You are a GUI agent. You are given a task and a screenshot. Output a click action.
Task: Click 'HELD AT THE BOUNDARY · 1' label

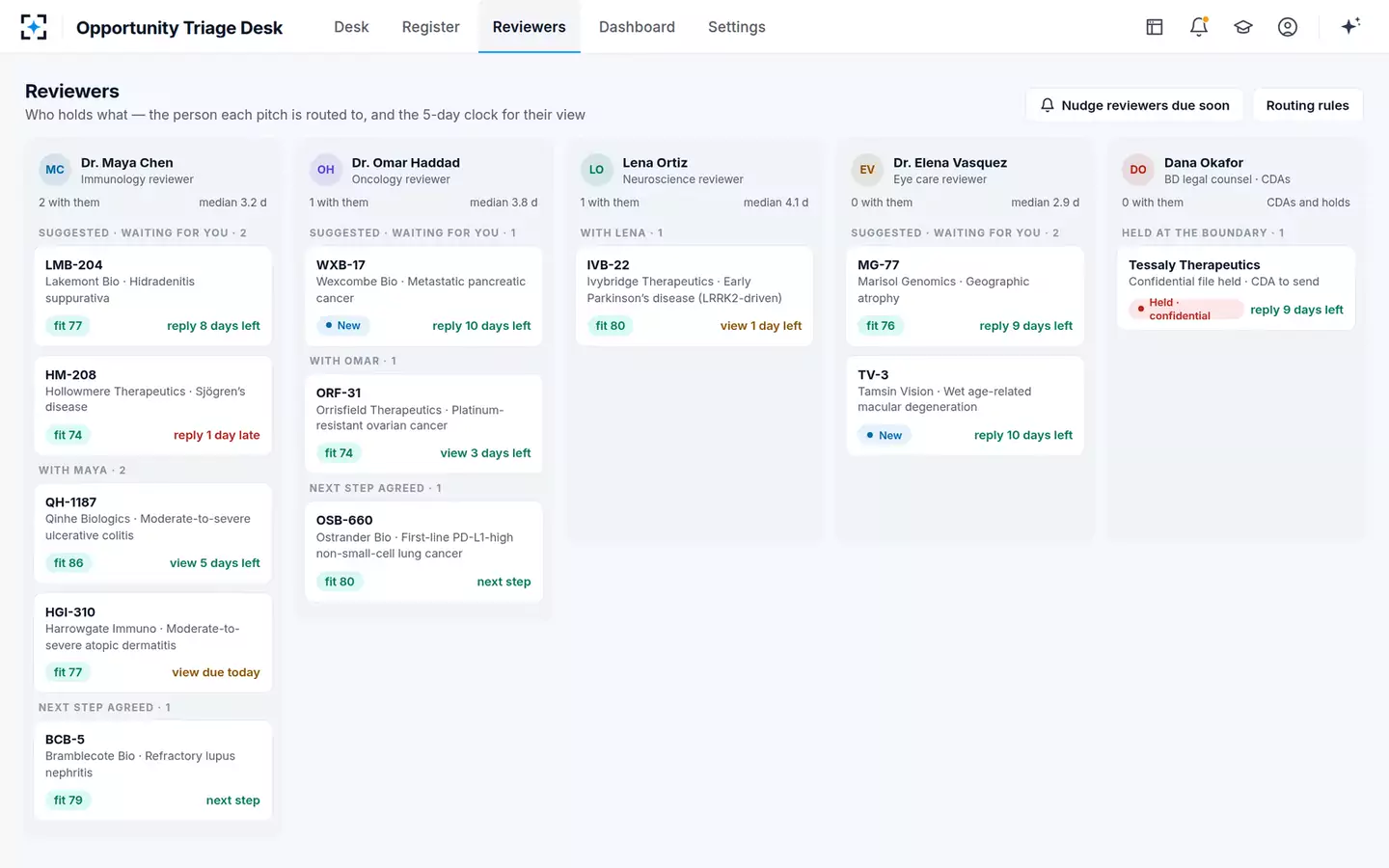(x=1203, y=233)
